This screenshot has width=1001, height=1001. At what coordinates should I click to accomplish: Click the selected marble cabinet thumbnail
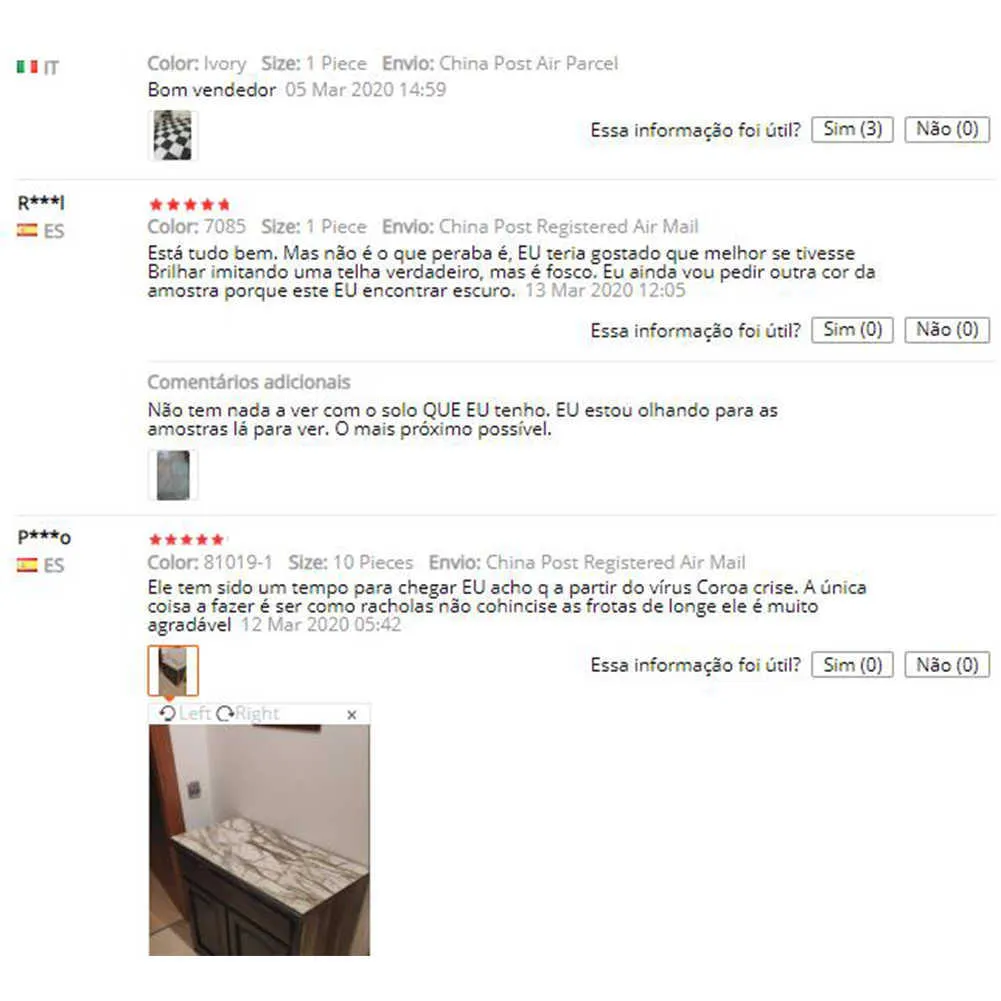pos(173,670)
